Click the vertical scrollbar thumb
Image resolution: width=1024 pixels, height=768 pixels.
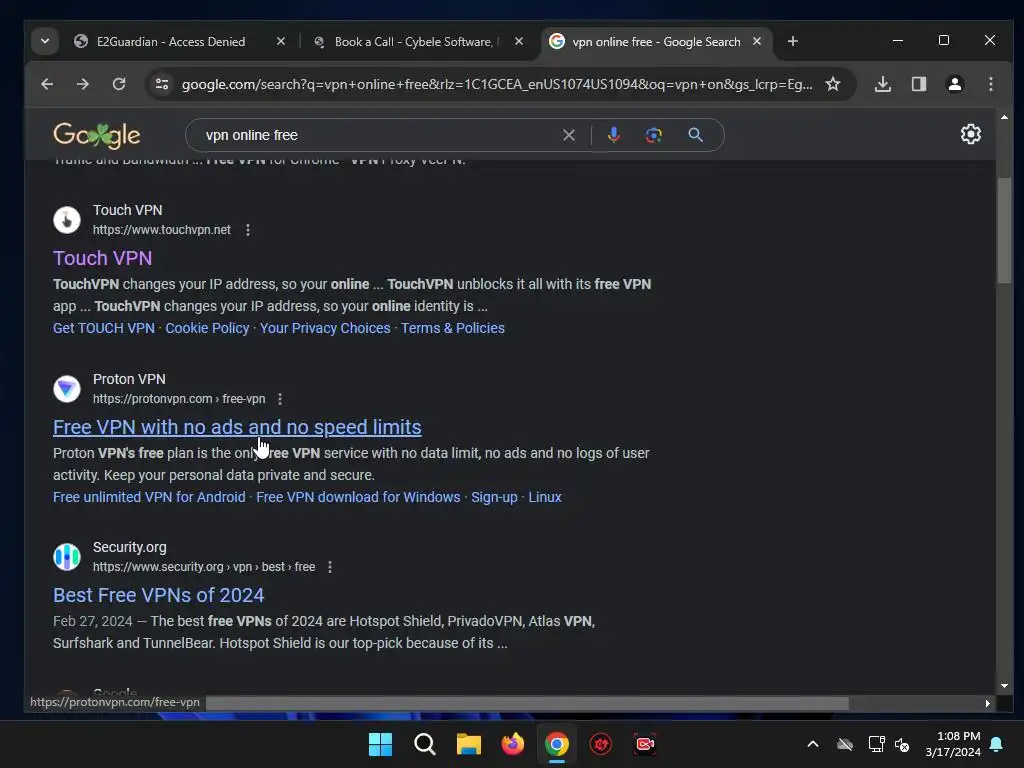tap(1004, 230)
